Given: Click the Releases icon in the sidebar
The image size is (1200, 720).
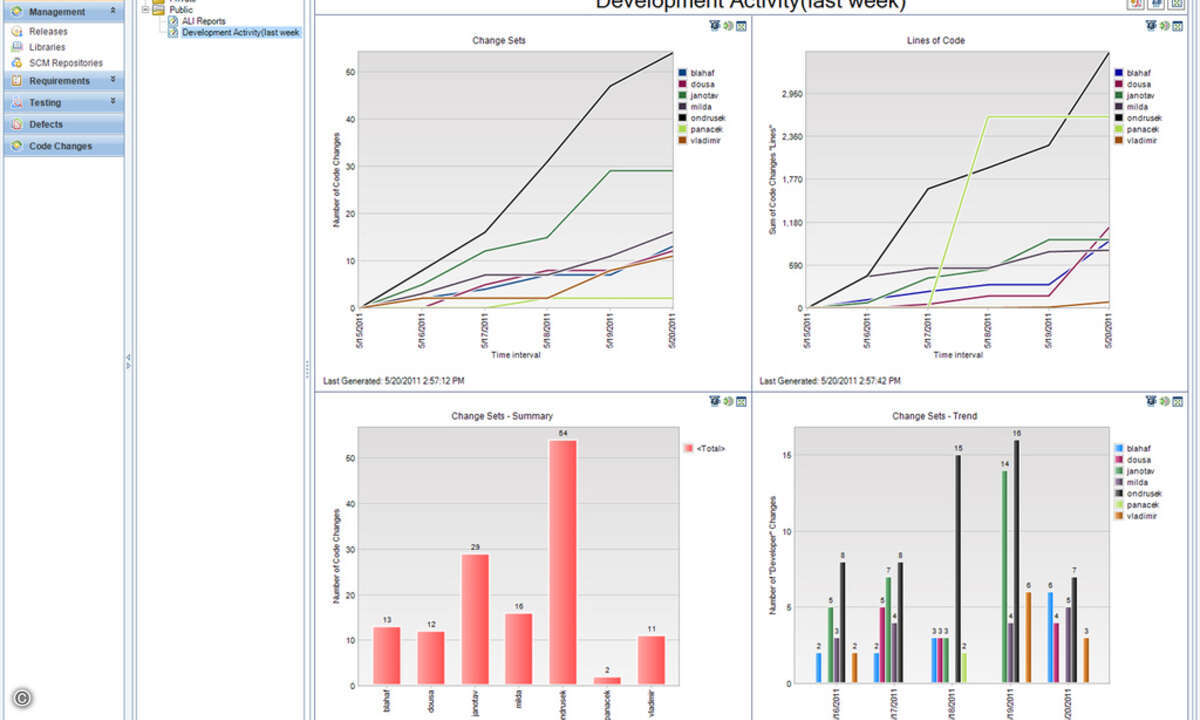Looking at the screenshot, I should pos(16,32).
